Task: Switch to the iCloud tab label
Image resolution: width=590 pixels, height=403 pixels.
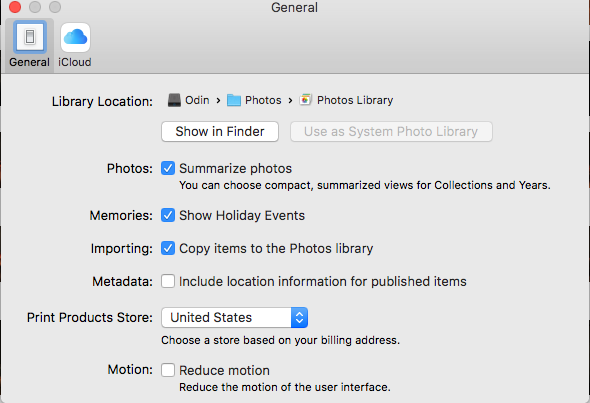Action: click(x=75, y=62)
